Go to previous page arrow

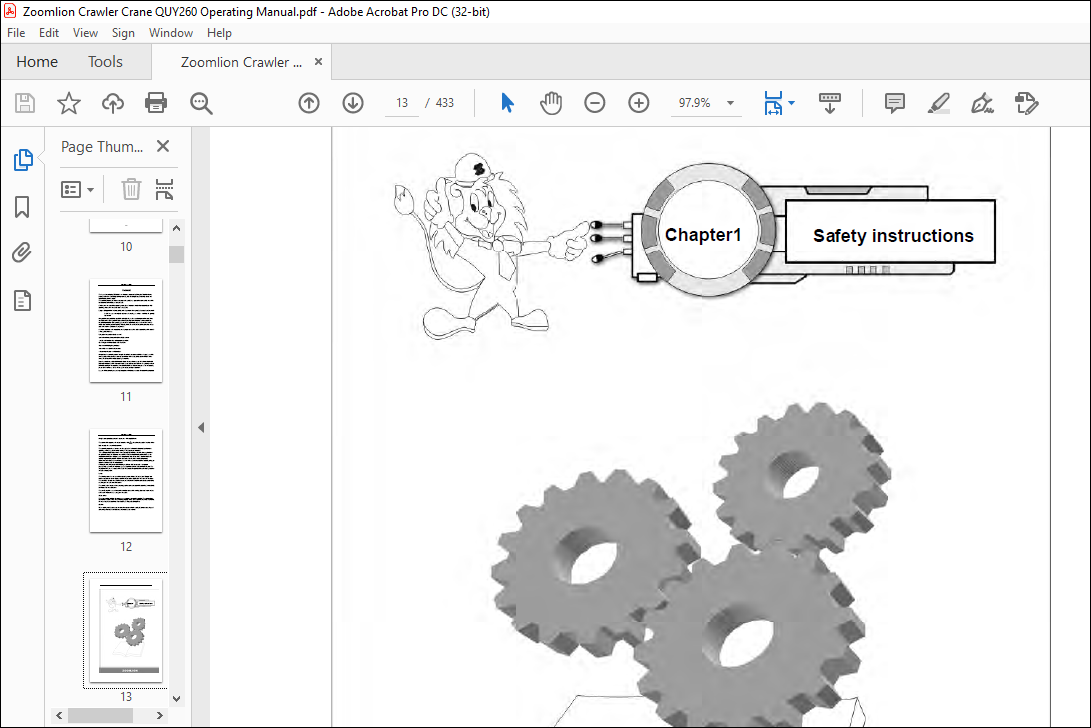pos(309,103)
